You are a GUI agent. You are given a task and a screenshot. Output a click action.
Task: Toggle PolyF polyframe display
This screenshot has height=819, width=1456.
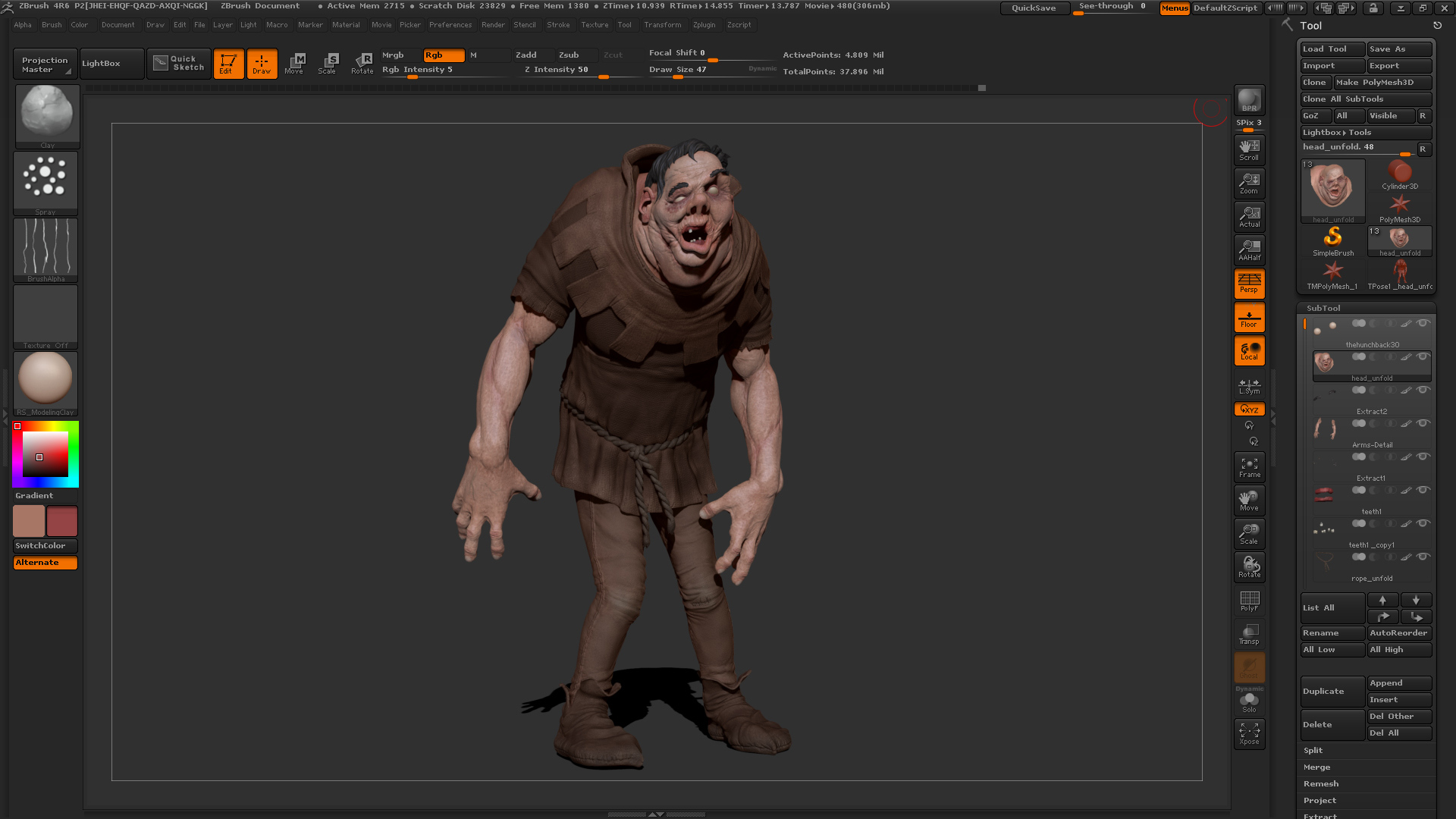pos(1249,601)
